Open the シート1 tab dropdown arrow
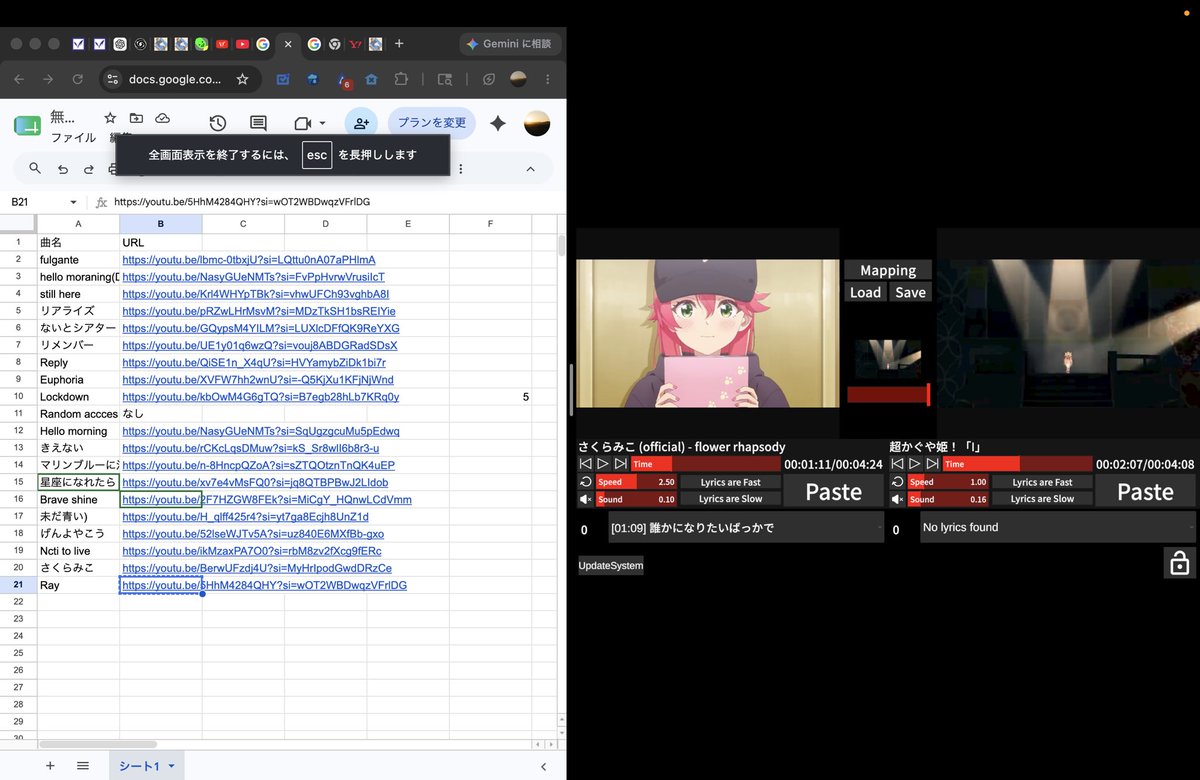 171,766
